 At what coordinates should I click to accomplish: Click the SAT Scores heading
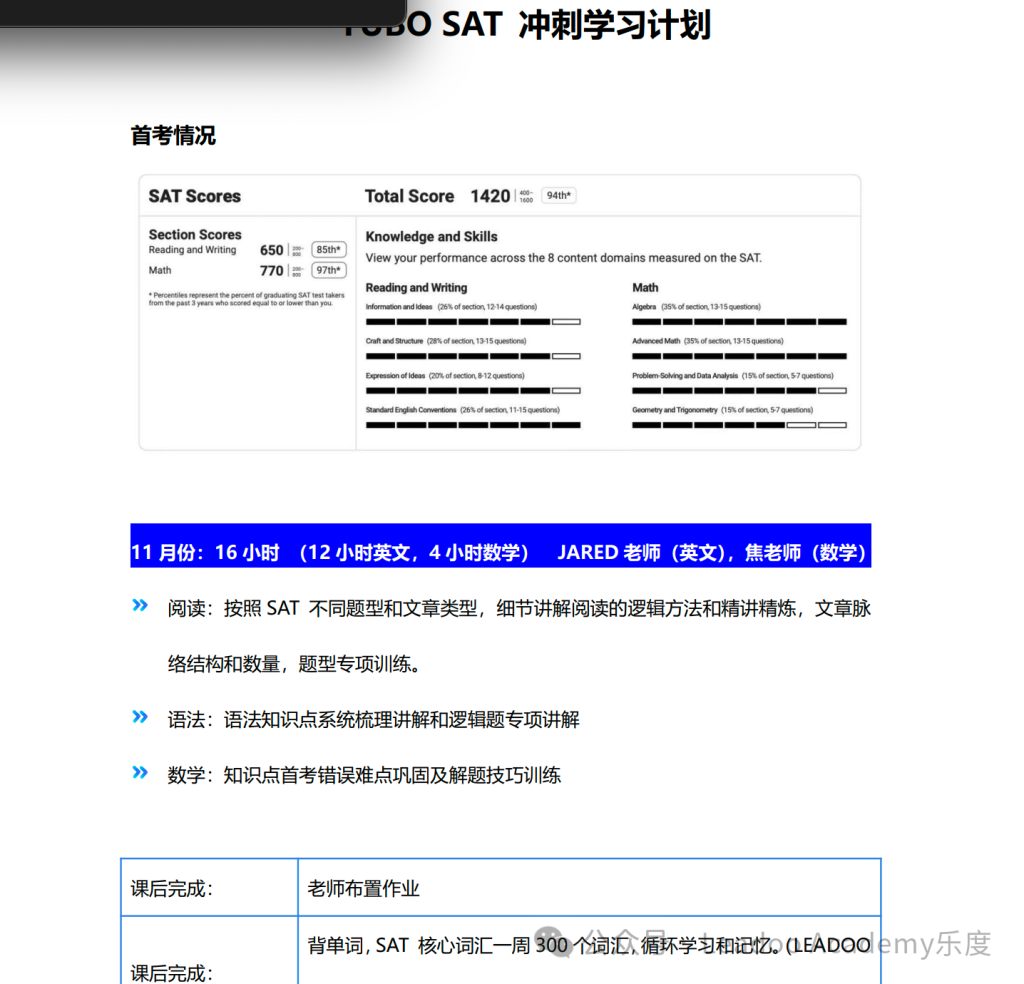point(195,196)
